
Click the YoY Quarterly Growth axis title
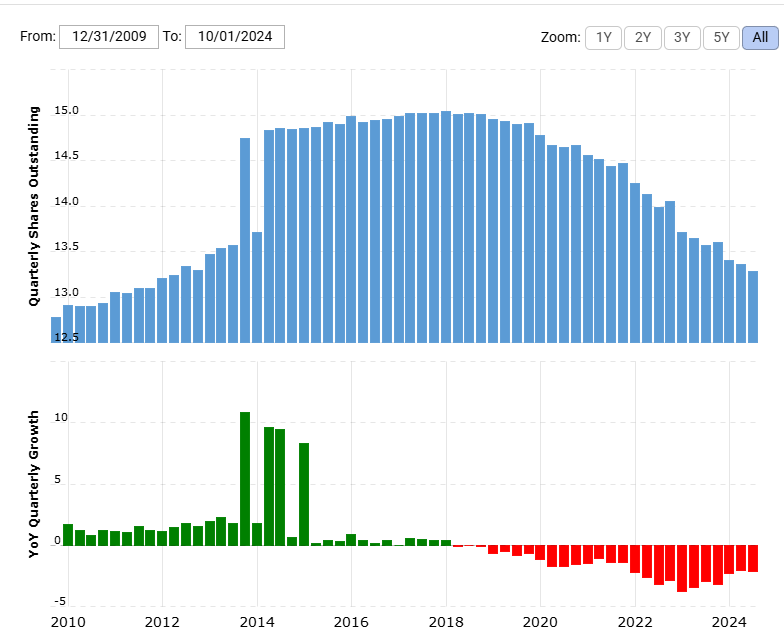tap(34, 484)
